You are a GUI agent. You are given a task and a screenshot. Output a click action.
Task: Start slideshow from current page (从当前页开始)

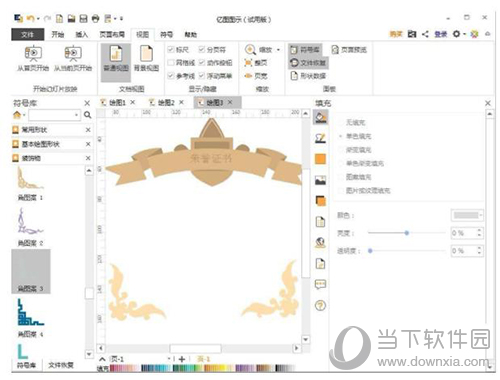point(73,59)
